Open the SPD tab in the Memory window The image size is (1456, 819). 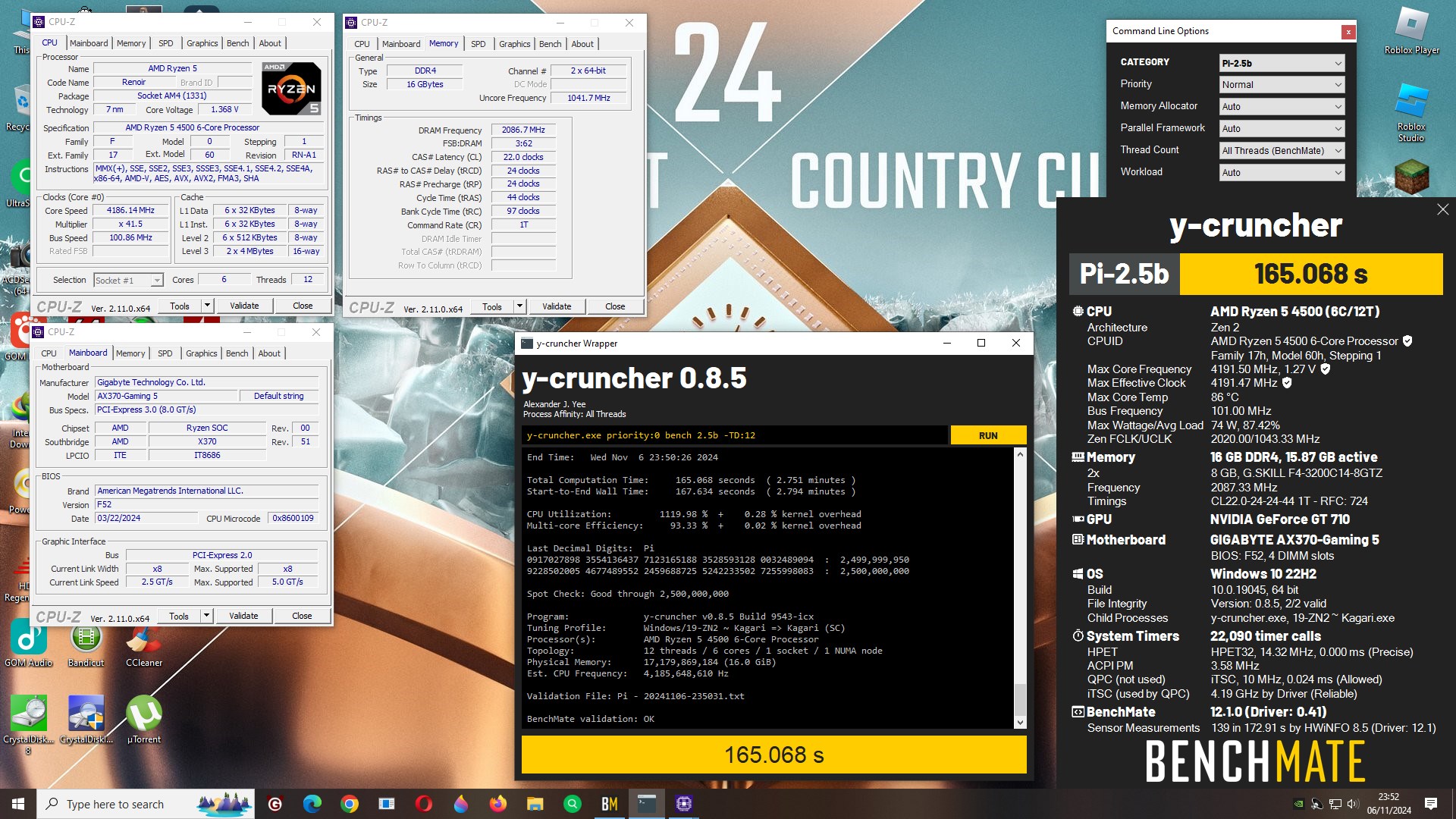click(x=478, y=44)
